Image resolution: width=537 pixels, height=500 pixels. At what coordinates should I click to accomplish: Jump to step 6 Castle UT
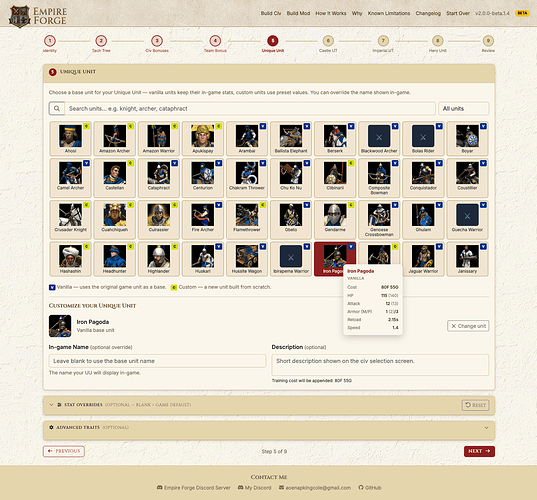(x=328, y=43)
